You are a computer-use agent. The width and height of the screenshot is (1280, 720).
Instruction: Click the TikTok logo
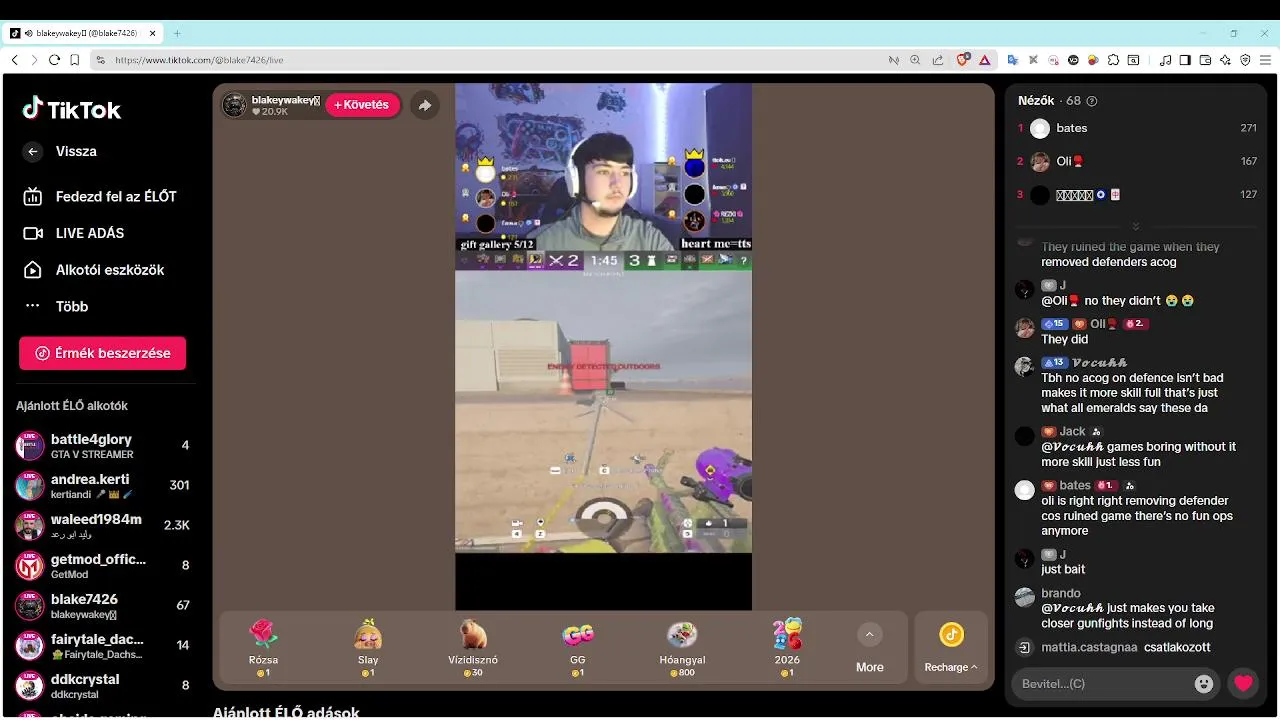click(x=71, y=109)
